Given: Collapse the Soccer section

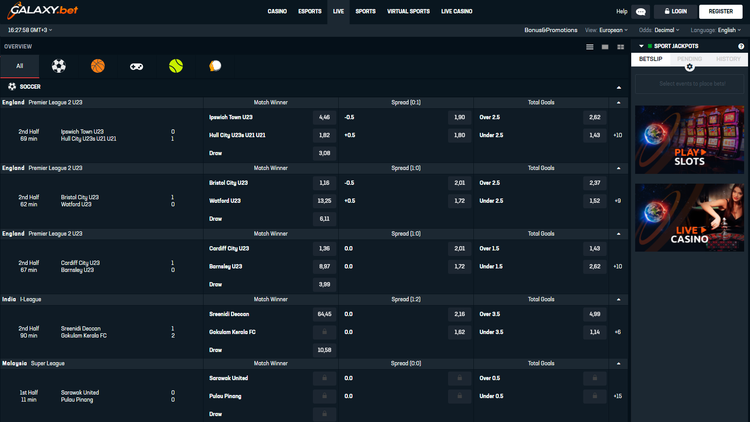Looking at the screenshot, I should click(x=619, y=87).
